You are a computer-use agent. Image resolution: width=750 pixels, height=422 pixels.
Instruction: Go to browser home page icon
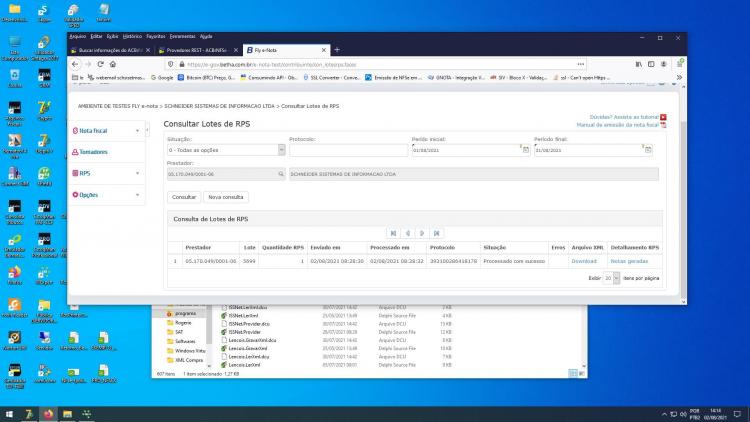tap(113, 64)
